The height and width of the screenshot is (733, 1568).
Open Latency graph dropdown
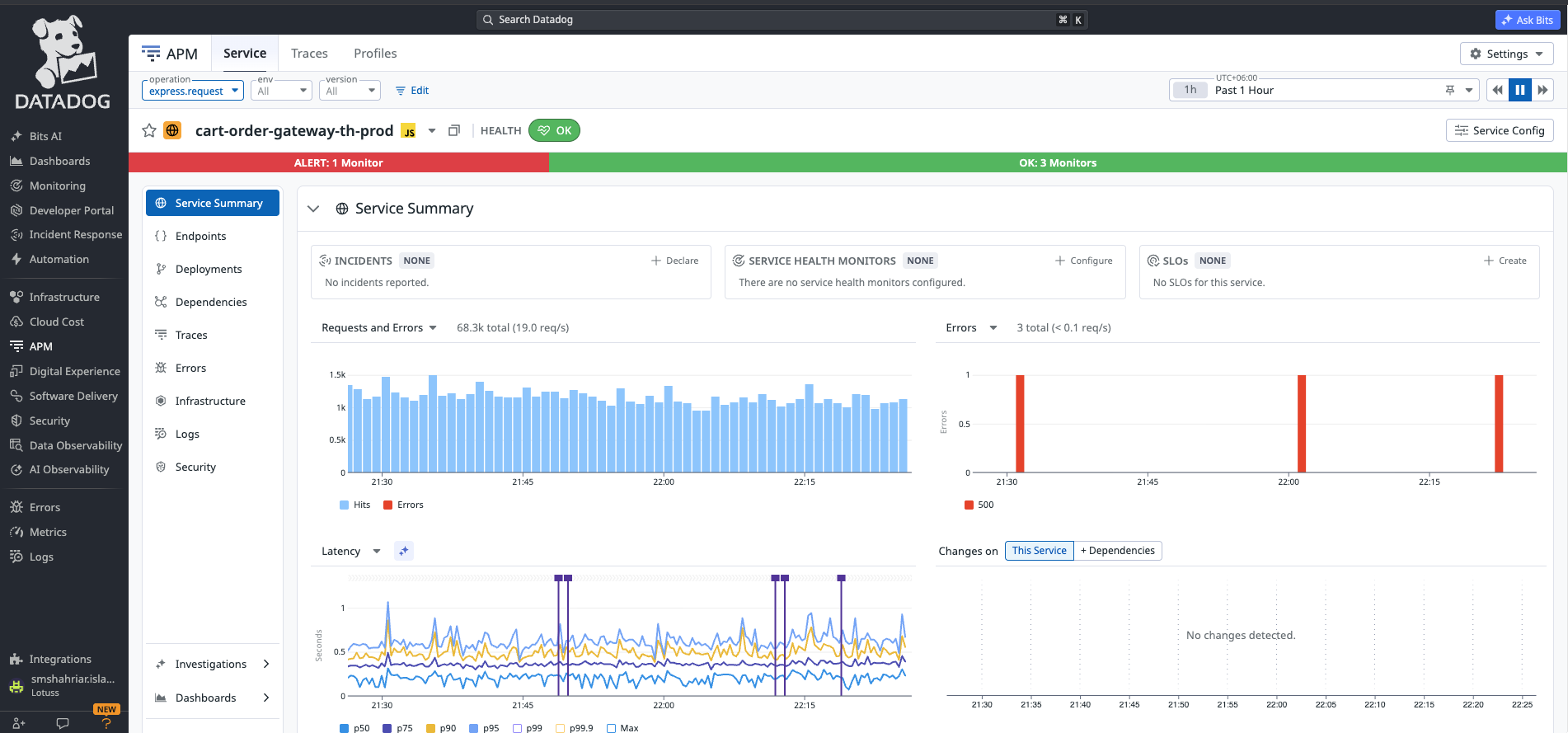[x=350, y=551]
